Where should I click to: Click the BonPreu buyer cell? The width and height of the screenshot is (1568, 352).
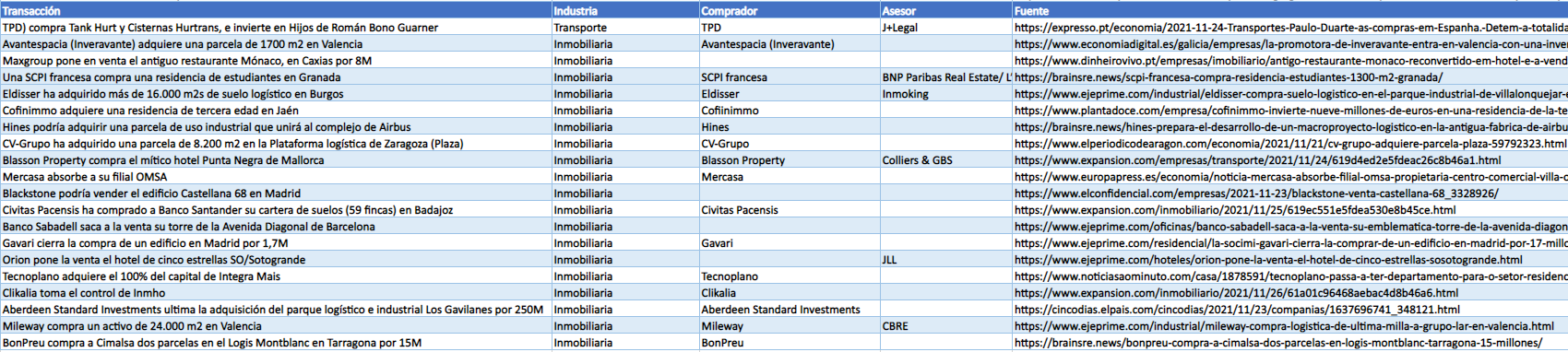790,343
